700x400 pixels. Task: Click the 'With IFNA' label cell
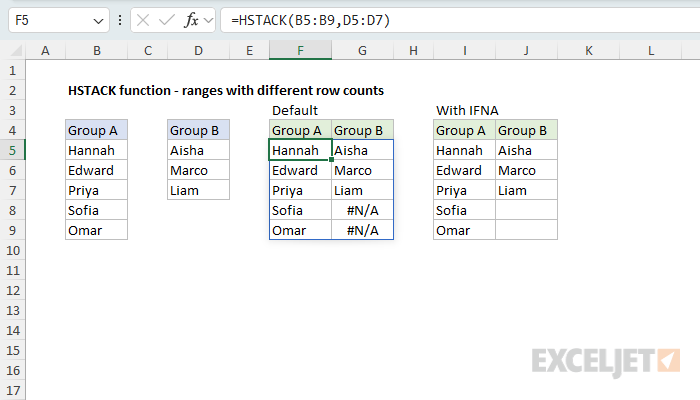click(467, 110)
